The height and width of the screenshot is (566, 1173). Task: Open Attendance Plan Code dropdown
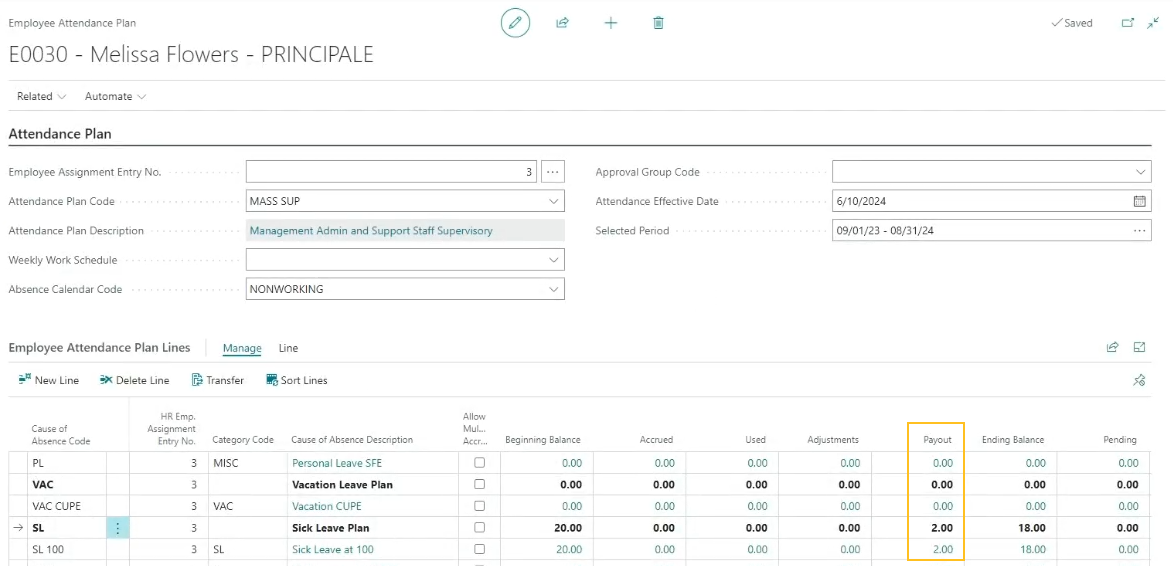click(554, 201)
